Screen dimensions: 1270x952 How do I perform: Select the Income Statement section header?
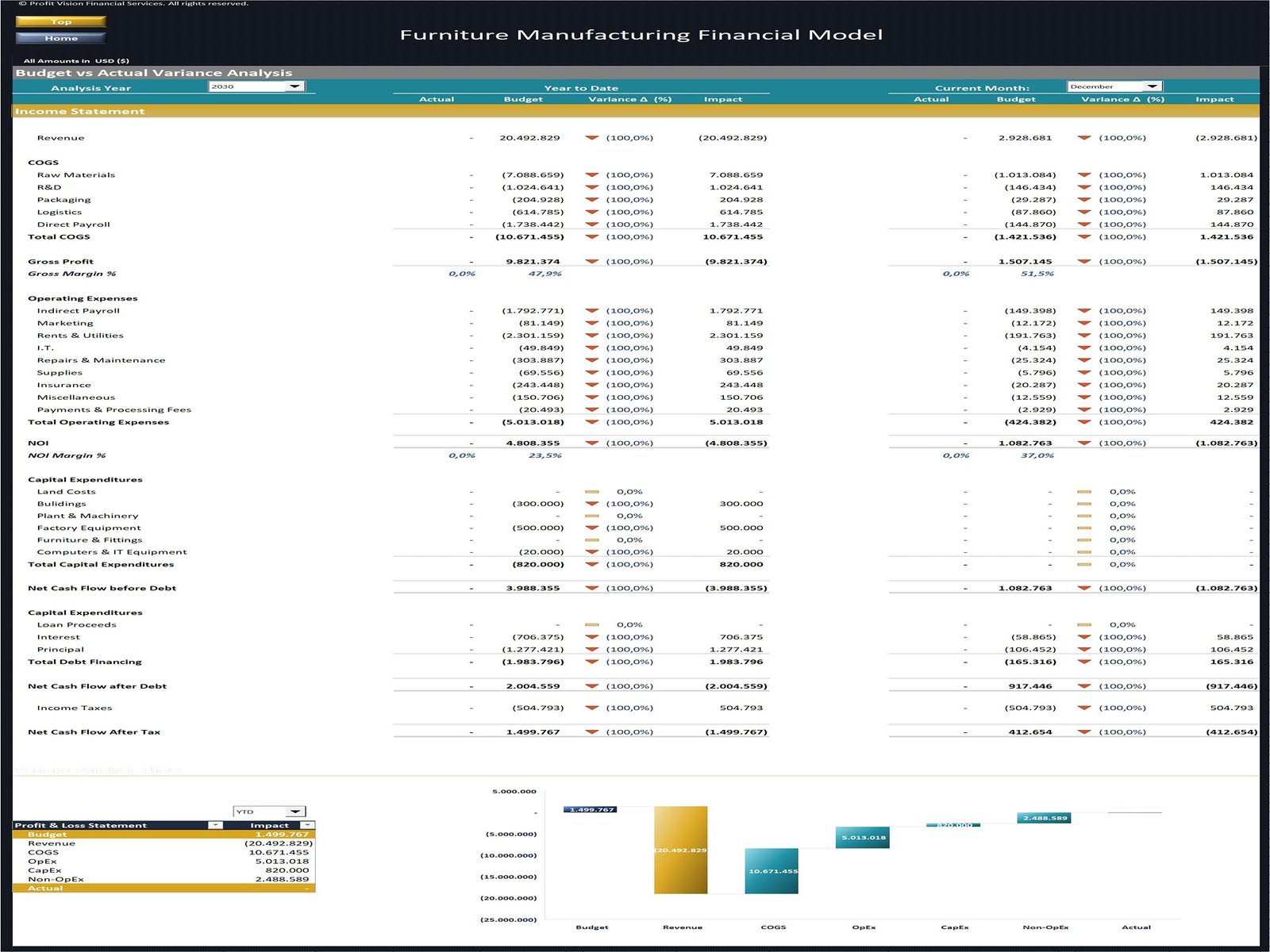79,112
